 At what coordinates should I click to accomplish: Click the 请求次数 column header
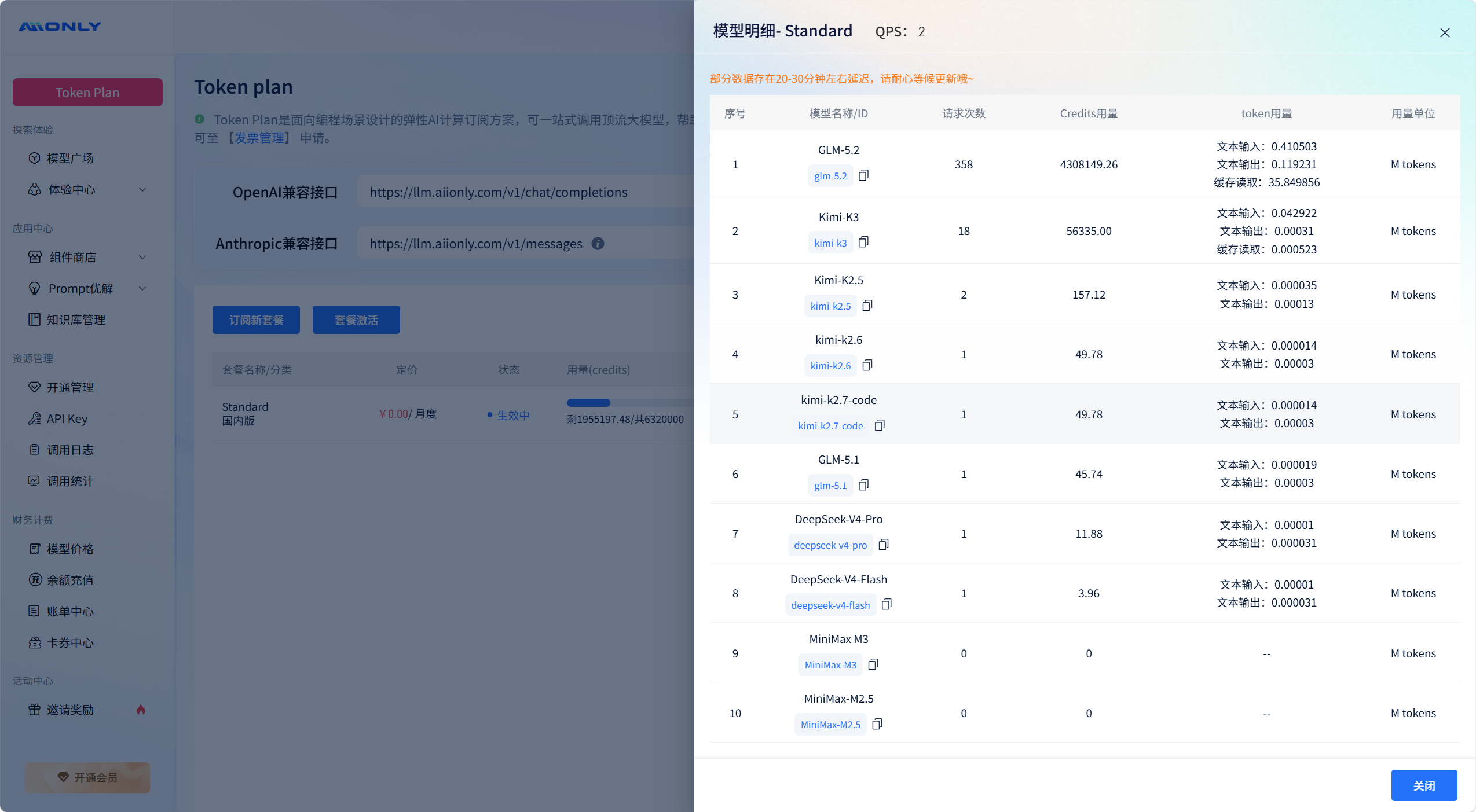pyautogui.click(x=964, y=113)
